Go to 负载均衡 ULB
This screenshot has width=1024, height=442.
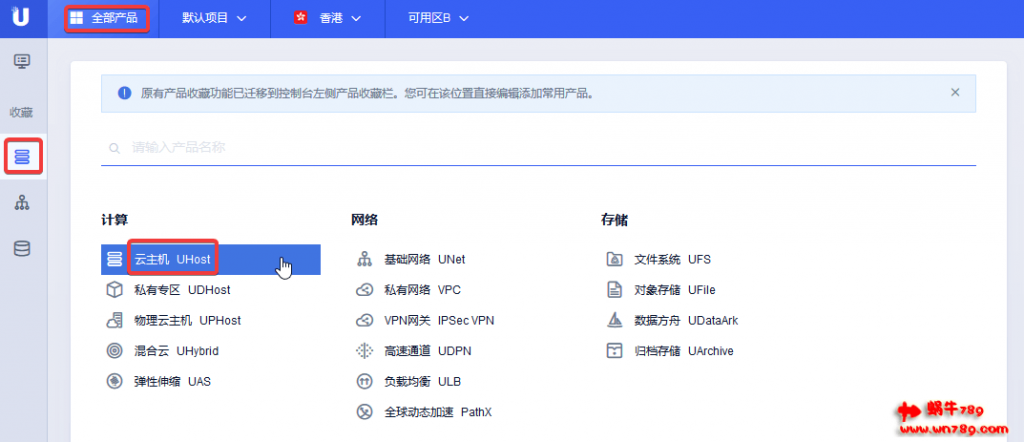point(422,381)
